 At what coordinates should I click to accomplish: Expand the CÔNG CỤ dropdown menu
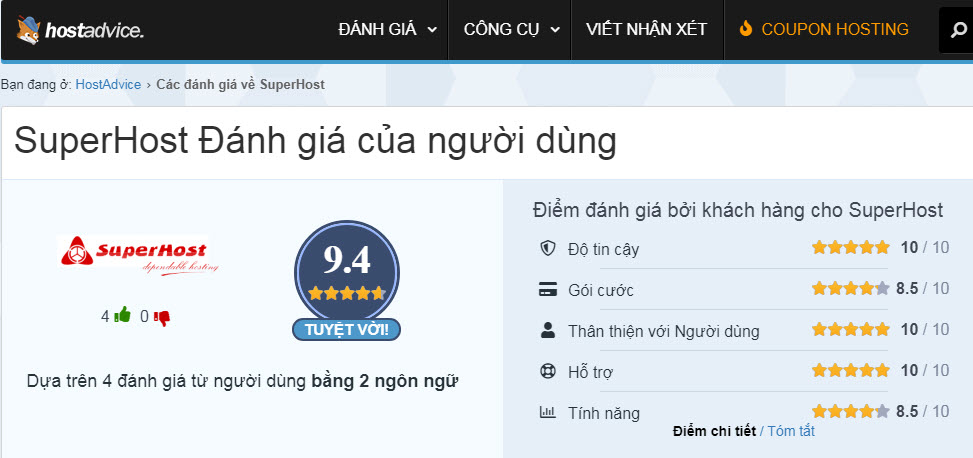pyautogui.click(x=511, y=29)
